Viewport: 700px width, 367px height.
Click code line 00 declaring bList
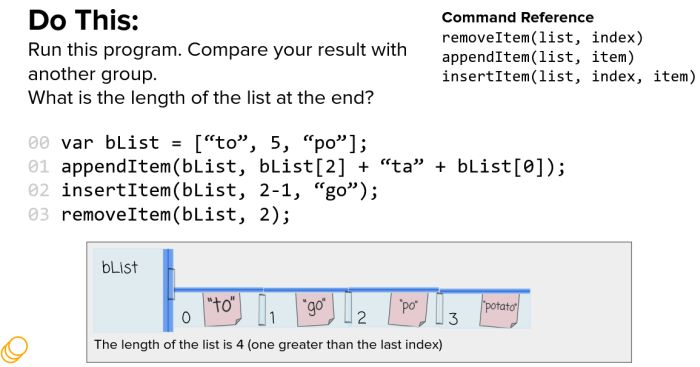coord(197,143)
